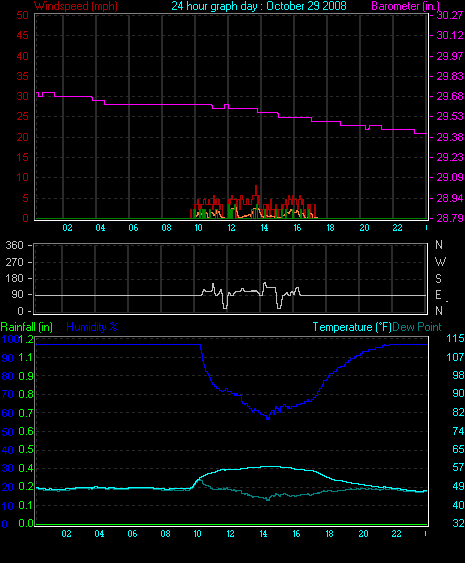Image resolution: width=465 pixels, height=563 pixels.
Task: Click rainfall axis value 0.4
Action: [x=26, y=468]
